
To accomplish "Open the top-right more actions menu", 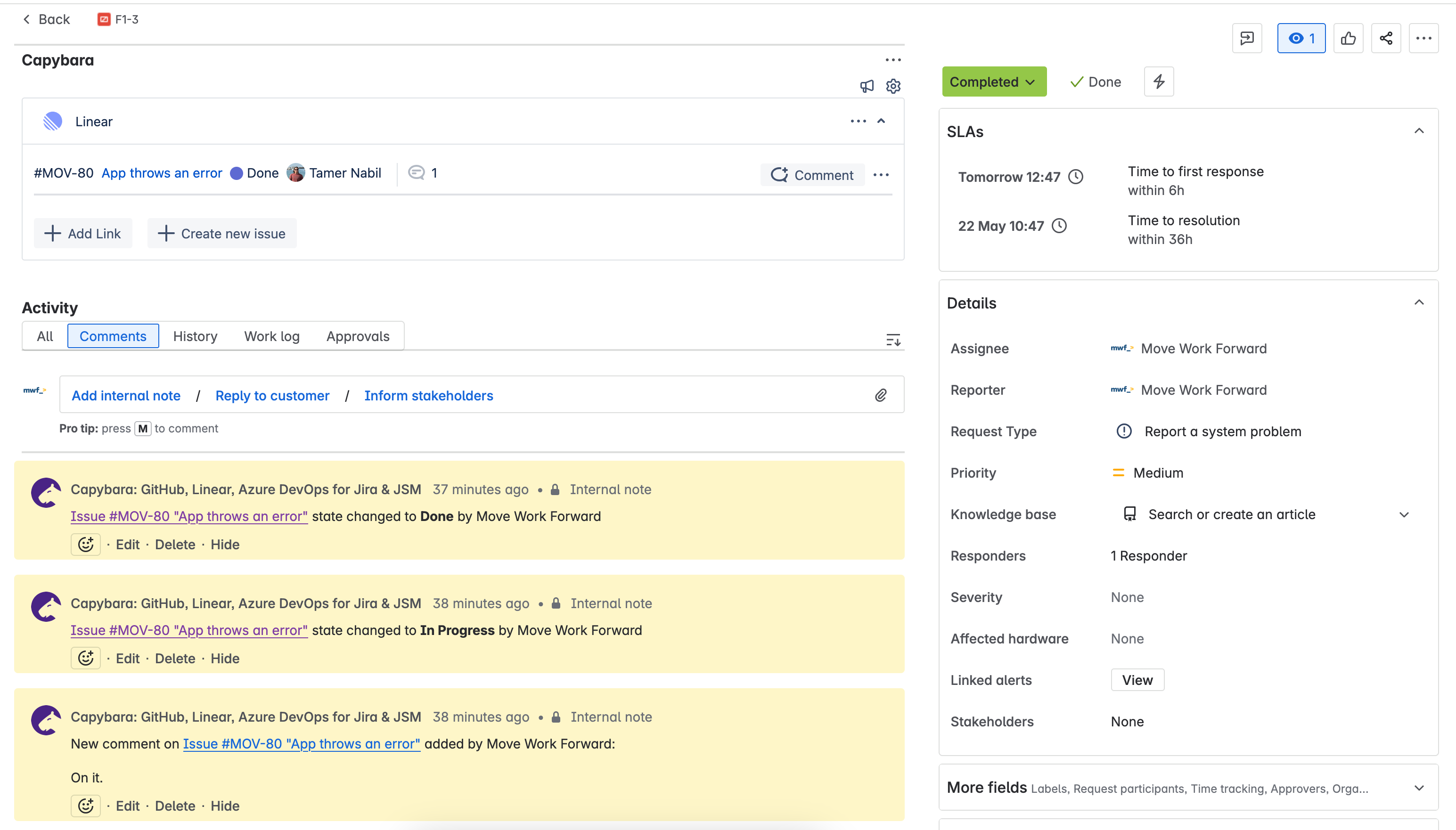I will pos(1423,38).
